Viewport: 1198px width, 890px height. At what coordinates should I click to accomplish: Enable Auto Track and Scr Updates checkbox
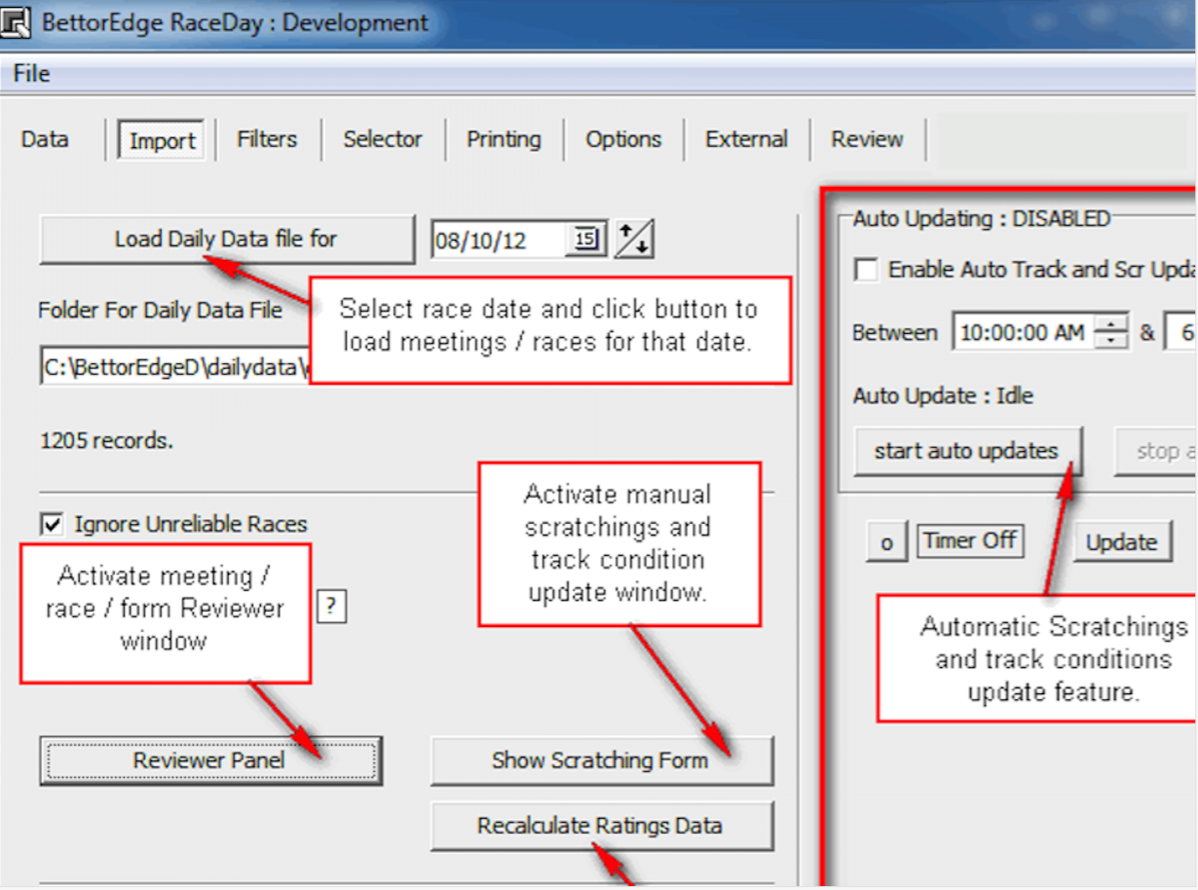pyautogui.click(x=866, y=270)
